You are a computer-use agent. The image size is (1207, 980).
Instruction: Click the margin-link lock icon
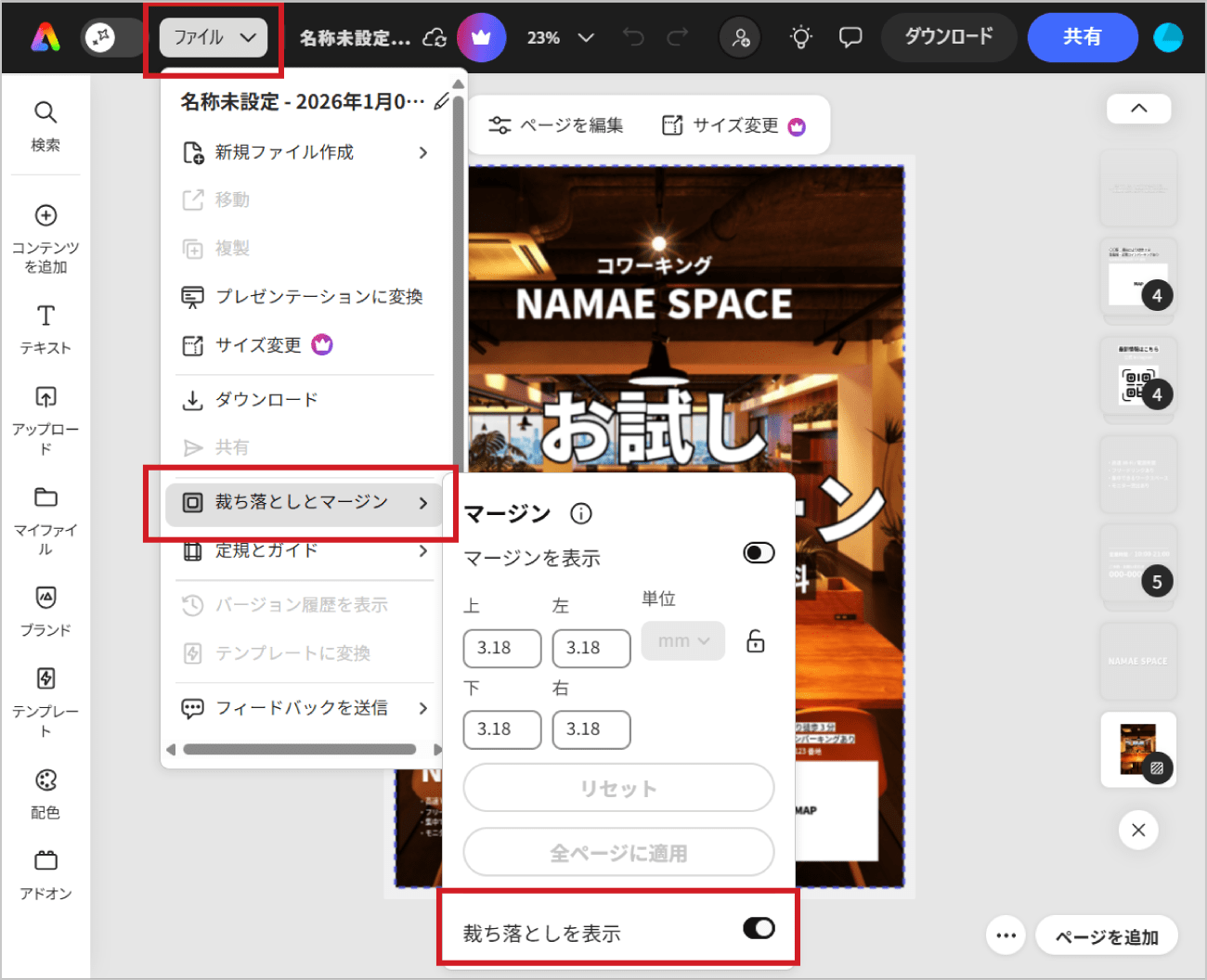point(755,640)
